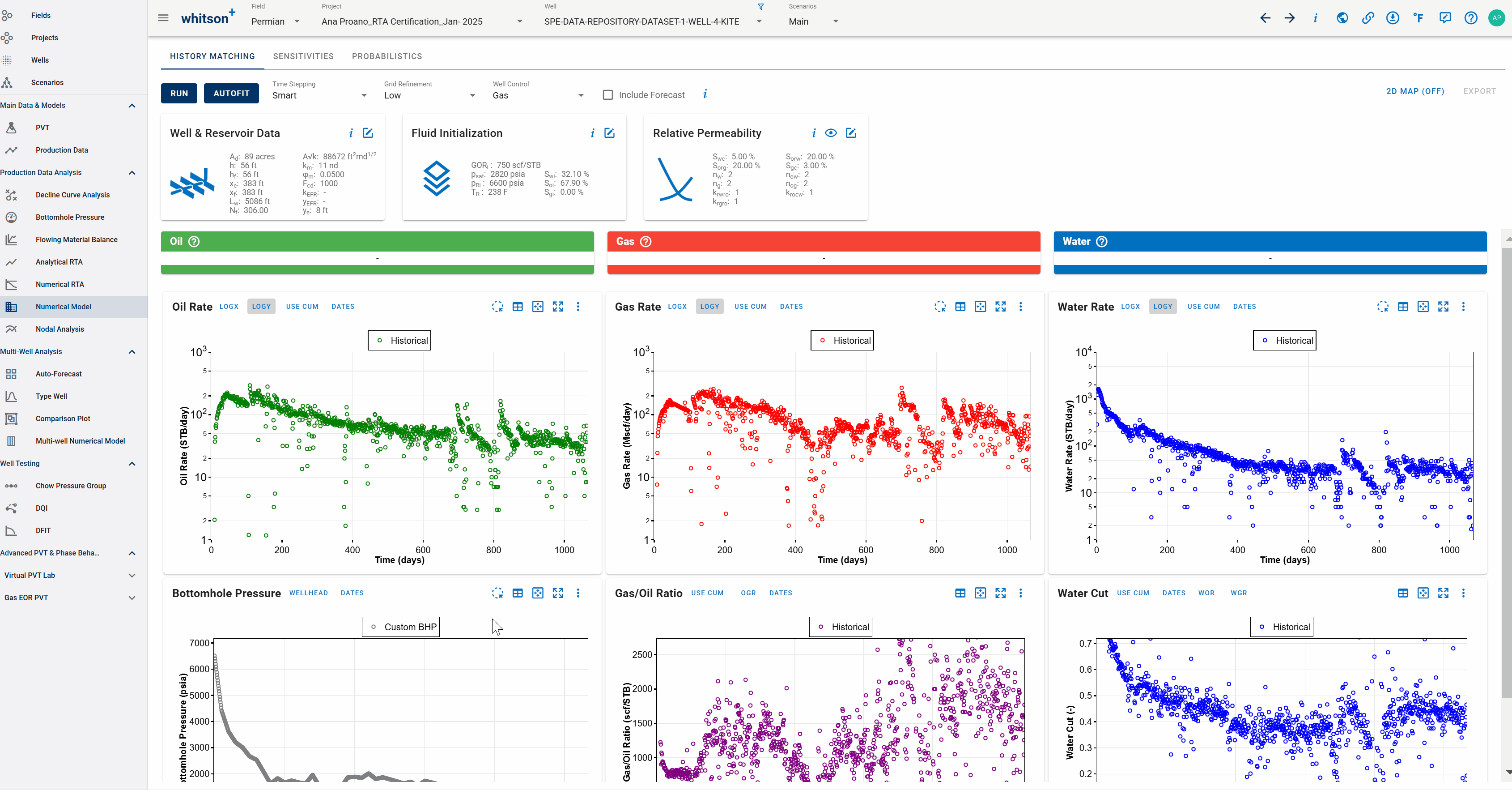1512x790 pixels.
Task: Click the EXPORT link
Action: click(1479, 91)
